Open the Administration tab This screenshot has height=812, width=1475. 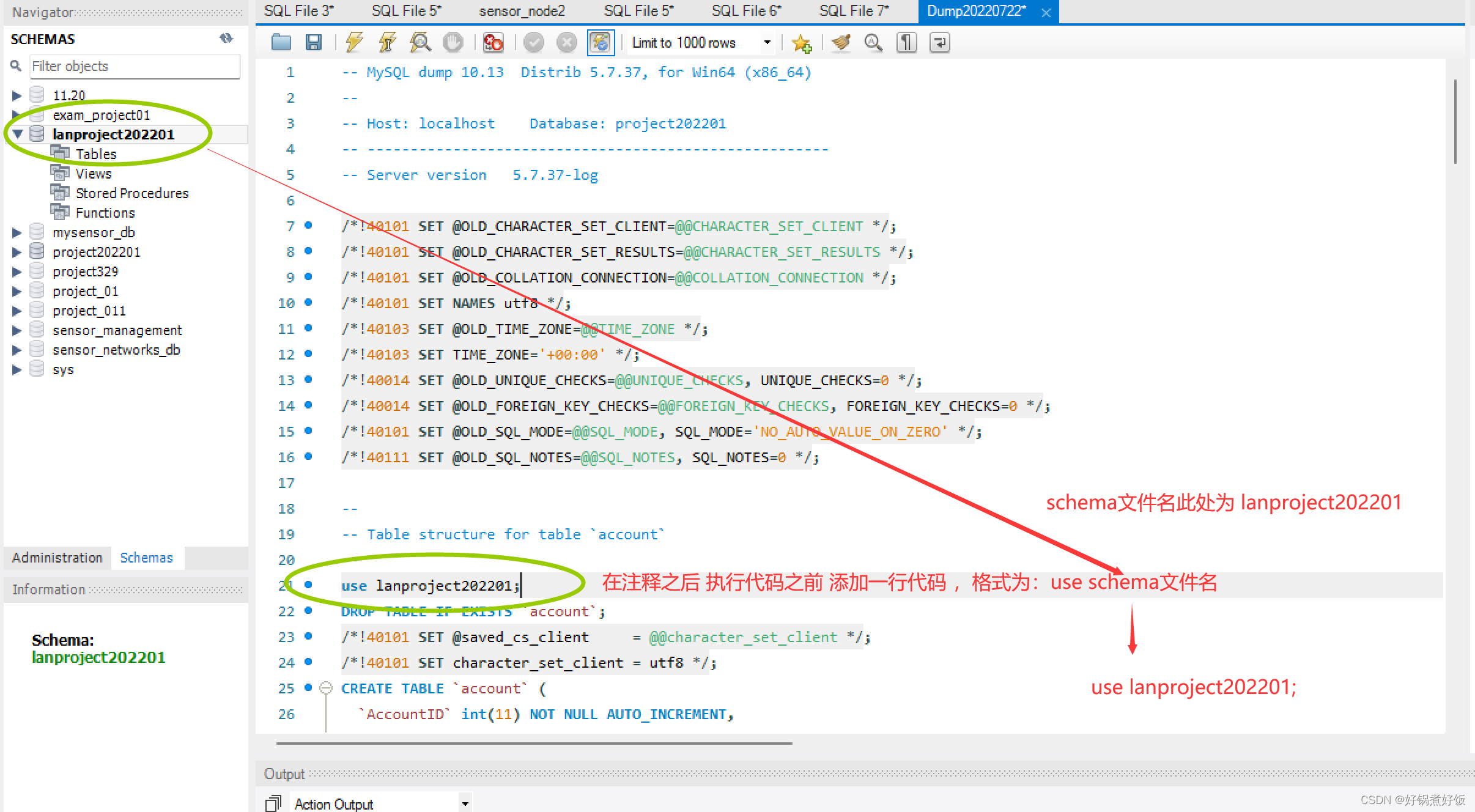click(x=57, y=558)
